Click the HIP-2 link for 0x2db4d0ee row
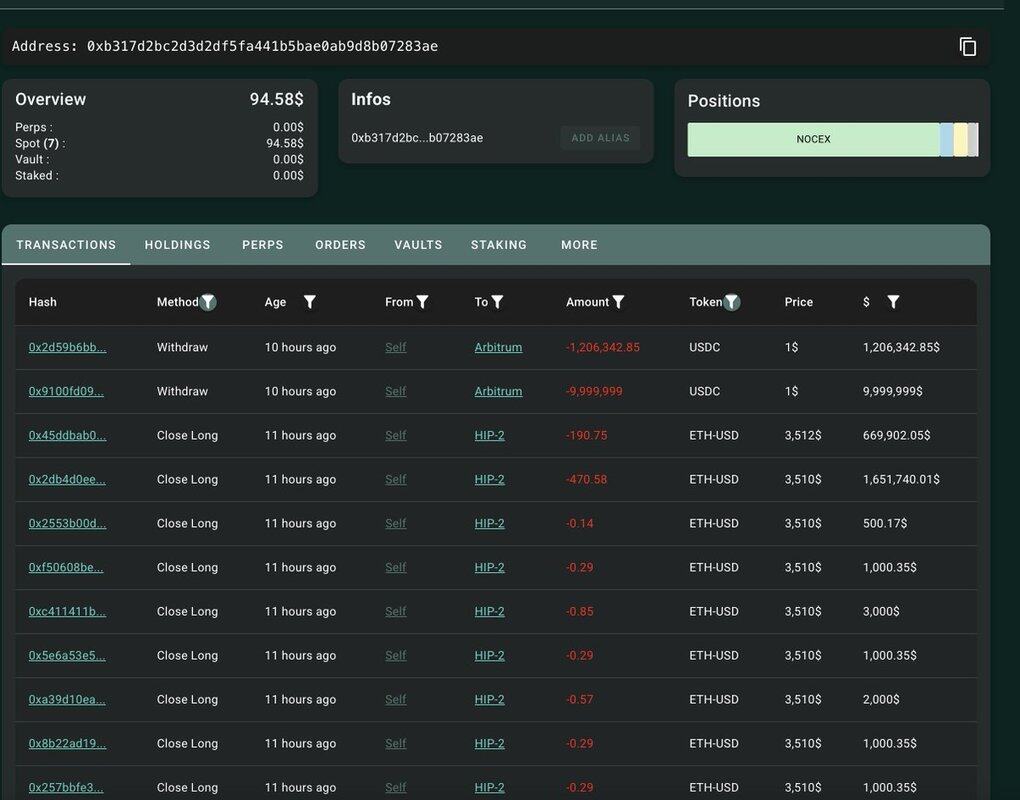The width and height of the screenshot is (1020, 800). [x=489, y=479]
